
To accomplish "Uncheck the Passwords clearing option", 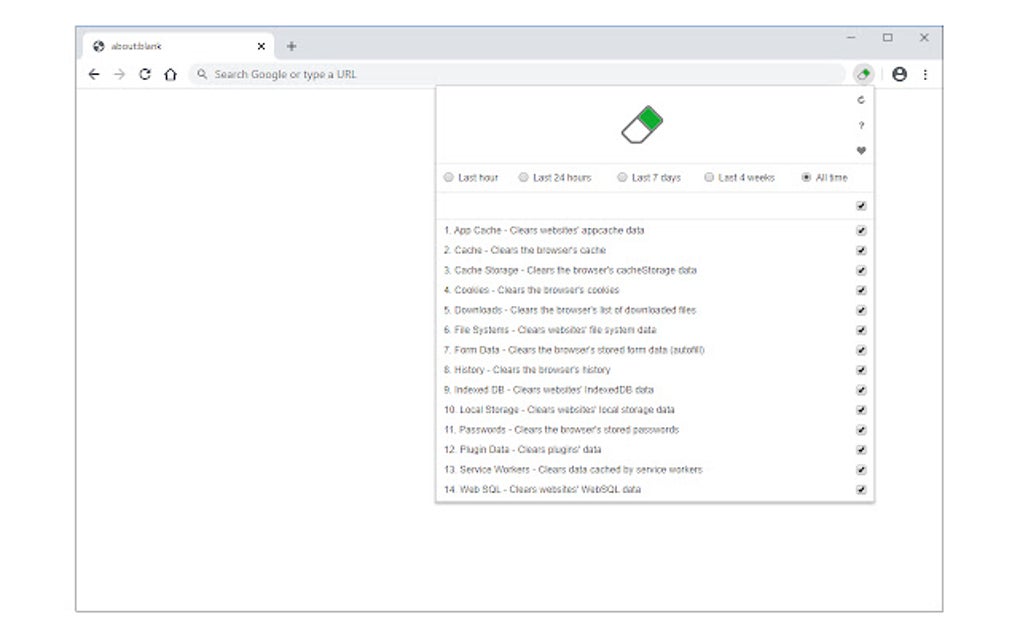I will (861, 429).
